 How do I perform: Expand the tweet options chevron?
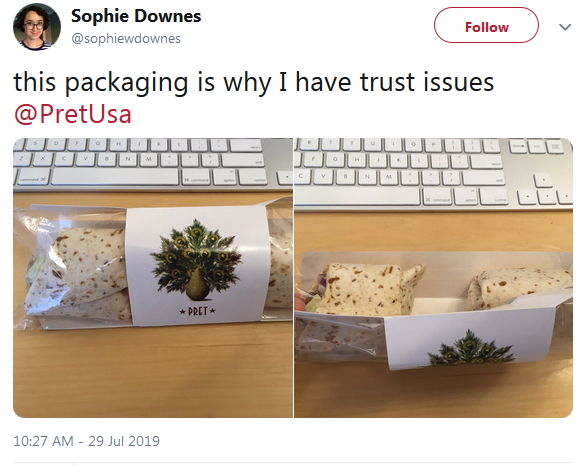565,27
